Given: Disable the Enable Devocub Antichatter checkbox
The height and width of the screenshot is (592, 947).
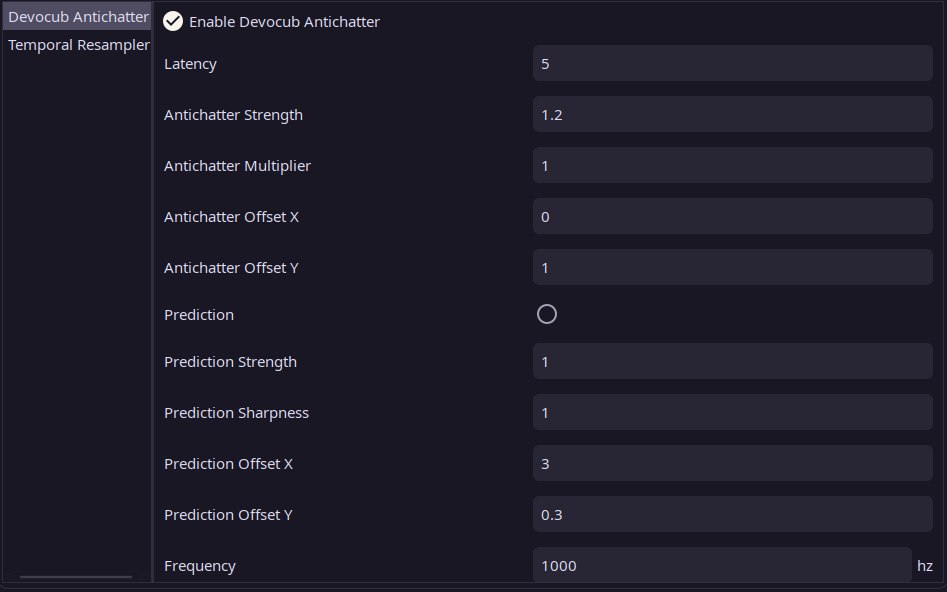Looking at the screenshot, I should coord(173,21).
